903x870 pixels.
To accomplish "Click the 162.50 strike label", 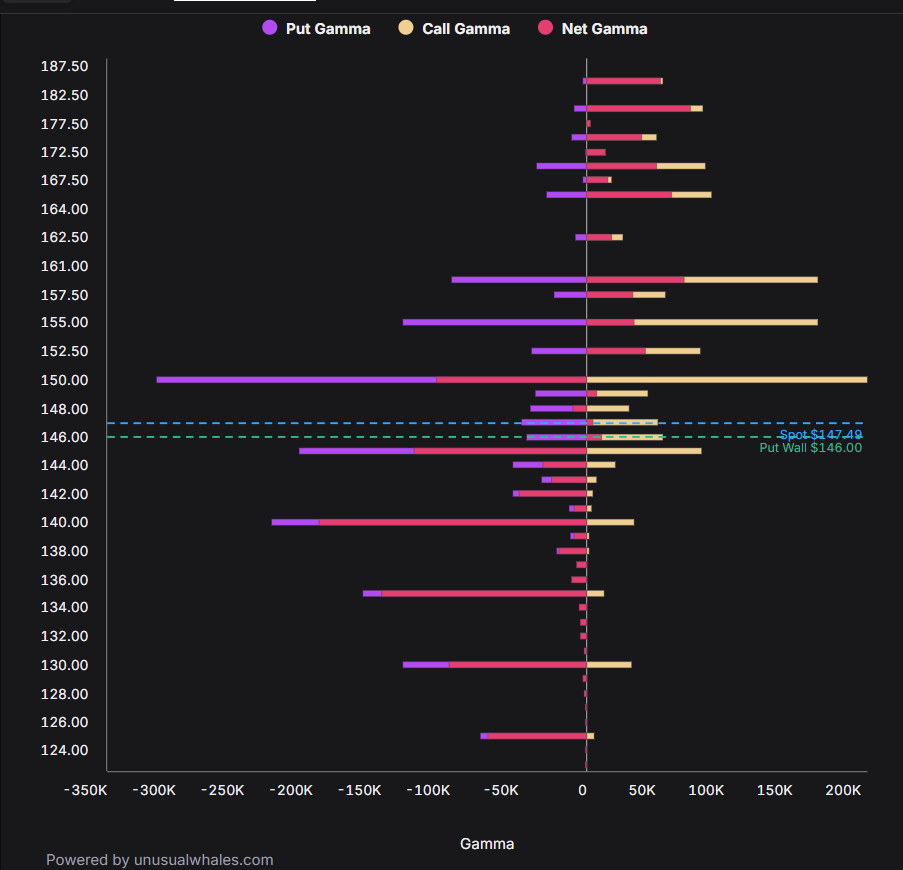I will 64,237.
